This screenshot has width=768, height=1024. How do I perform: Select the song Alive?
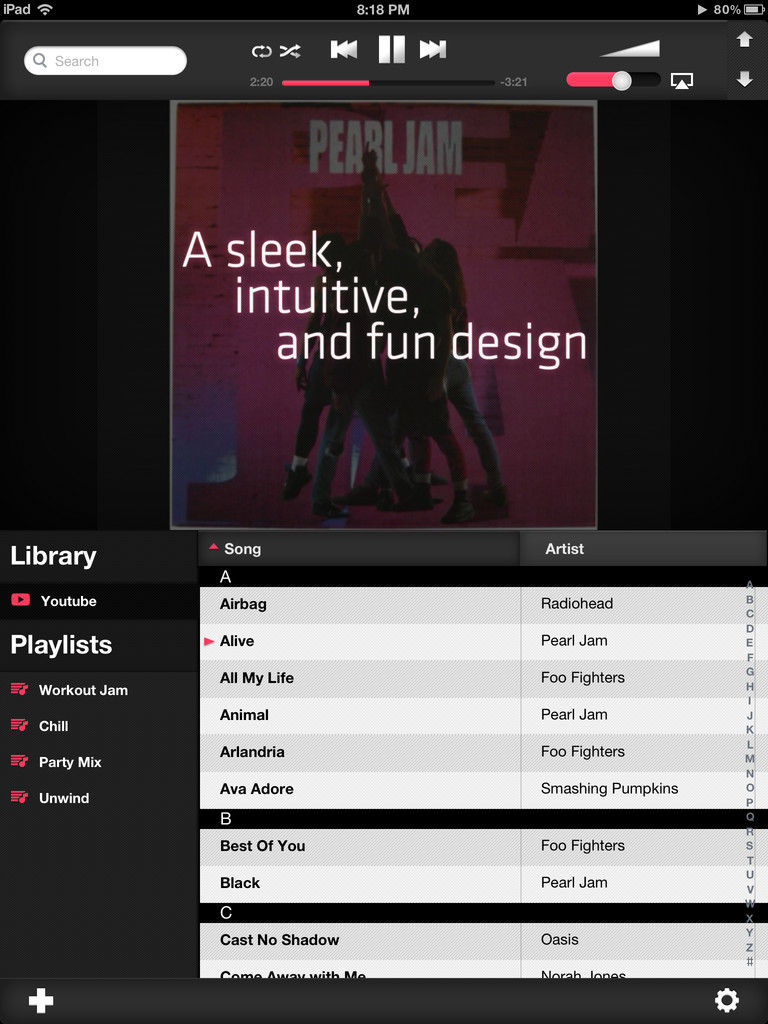[236, 641]
